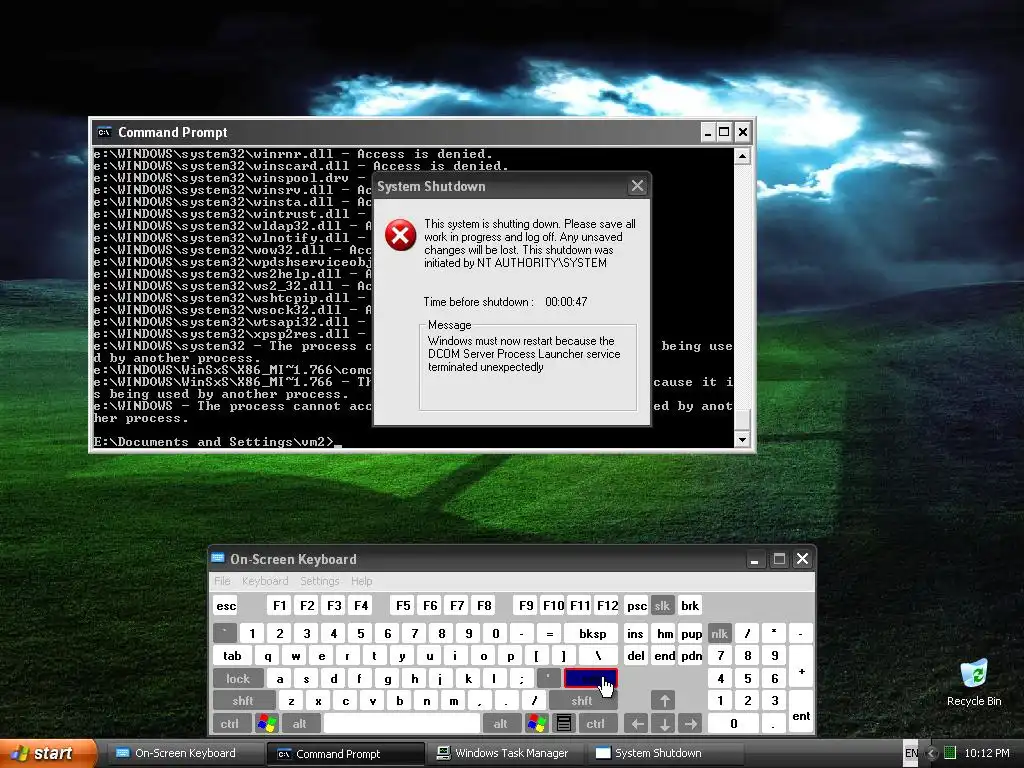Screen dimensions: 1024x768
Task: Click the numpad 0 key
Action: [x=733, y=724]
